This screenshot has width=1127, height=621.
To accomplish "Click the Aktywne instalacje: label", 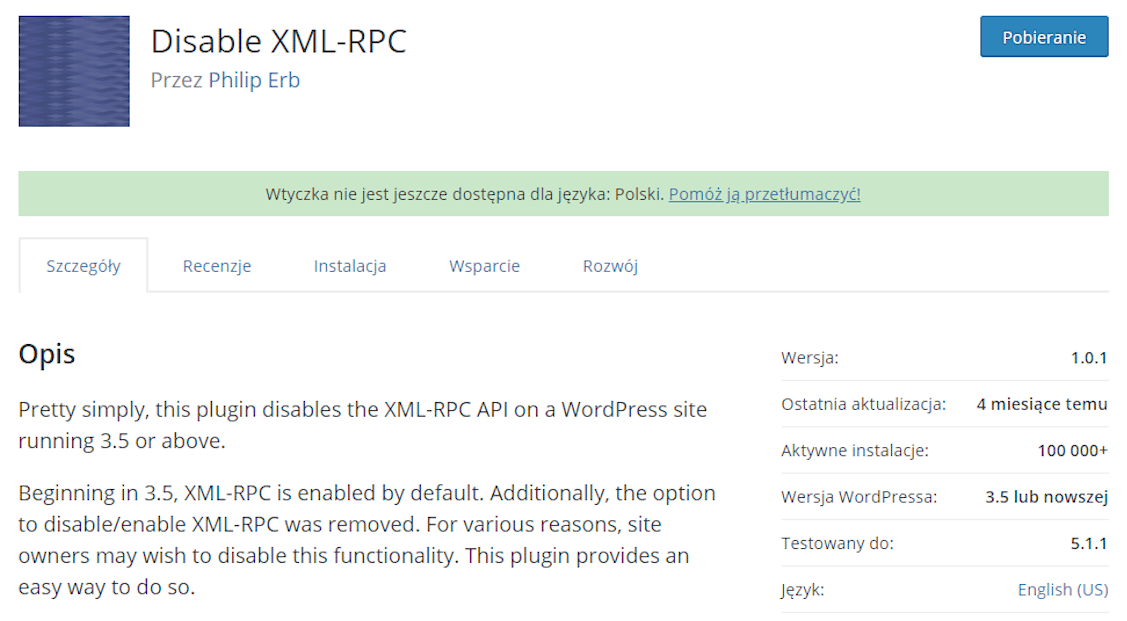I will point(855,451).
